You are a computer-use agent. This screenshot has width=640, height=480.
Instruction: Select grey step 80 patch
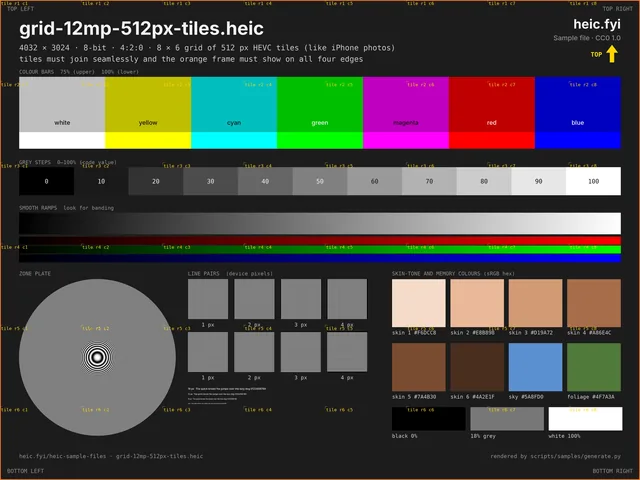click(x=484, y=181)
